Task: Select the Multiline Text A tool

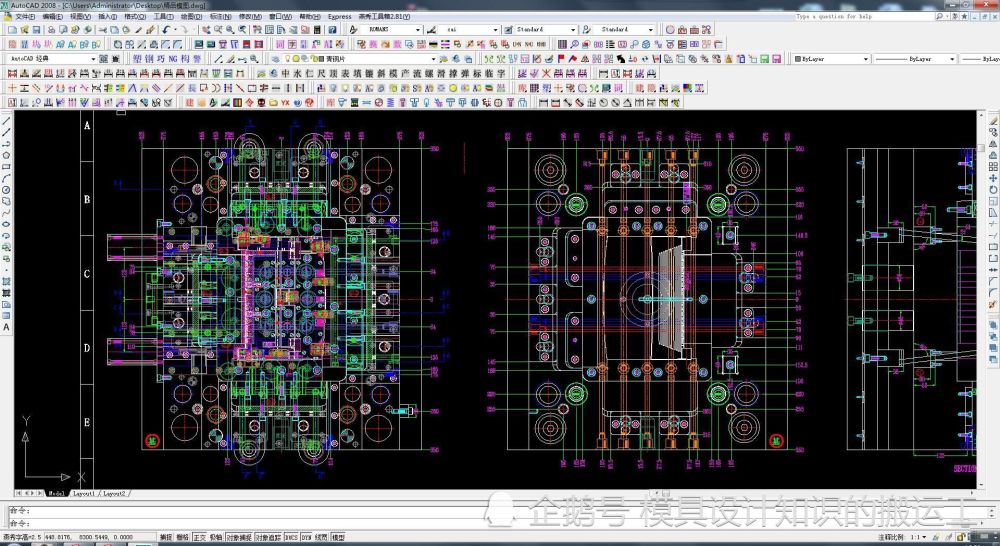Action: point(6,327)
